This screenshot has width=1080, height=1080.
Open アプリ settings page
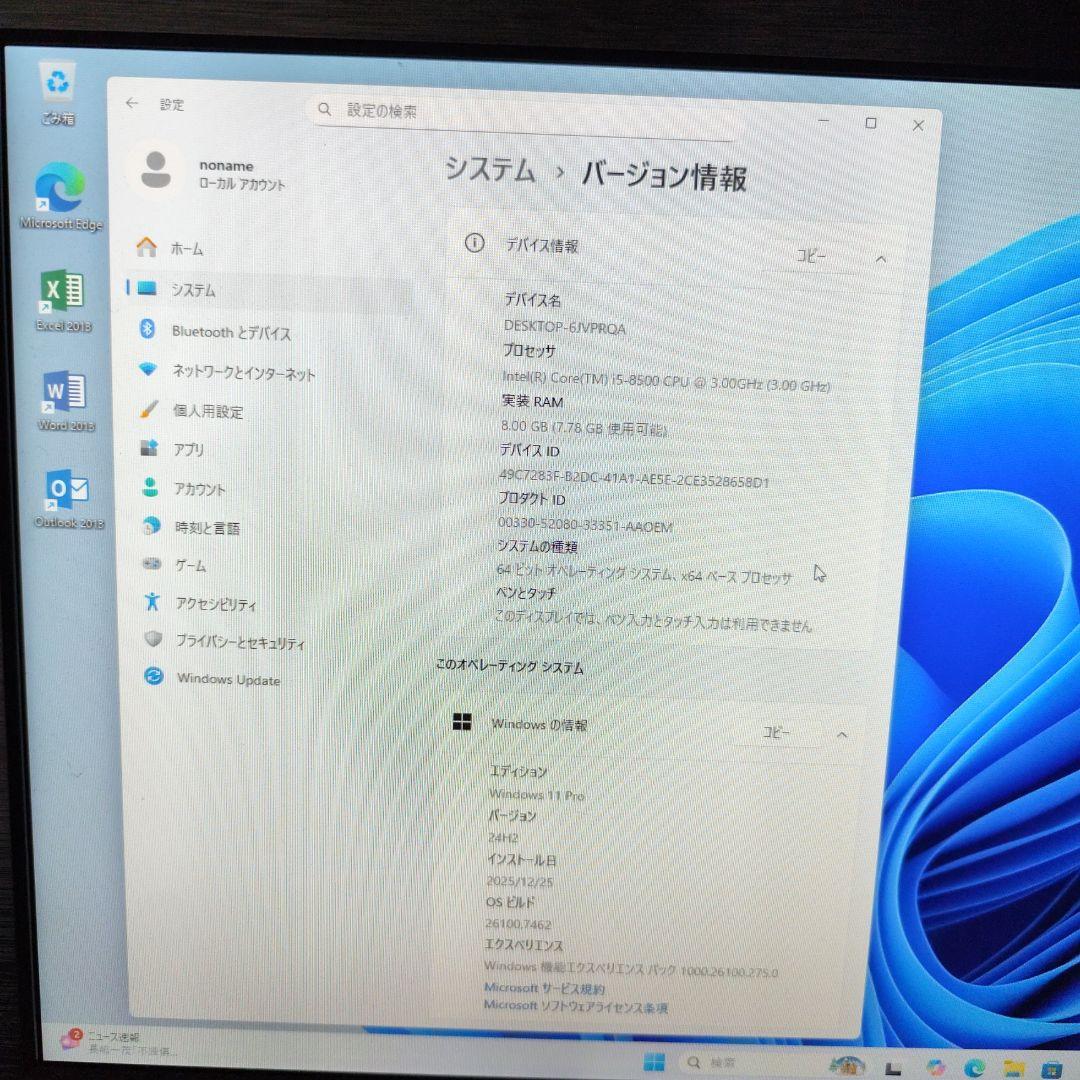(x=190, y=450)
